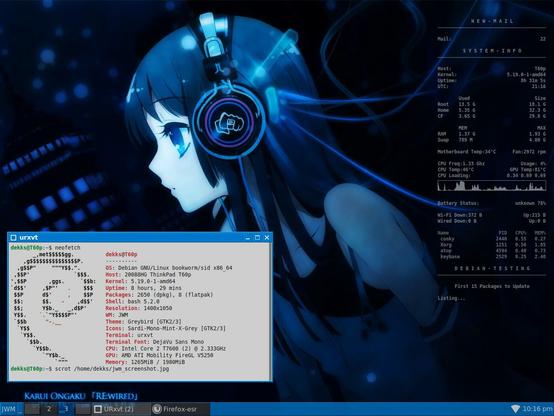Click the 'WM: JWM' line in the terminal
The width and height of the screenshot is (554, 416).
[x=117, y=315]
